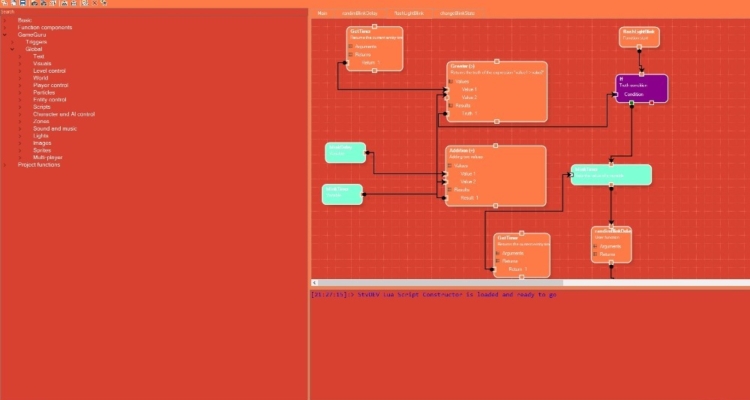
Task: Select the Sound and music tree item
Action: [55, 128]
